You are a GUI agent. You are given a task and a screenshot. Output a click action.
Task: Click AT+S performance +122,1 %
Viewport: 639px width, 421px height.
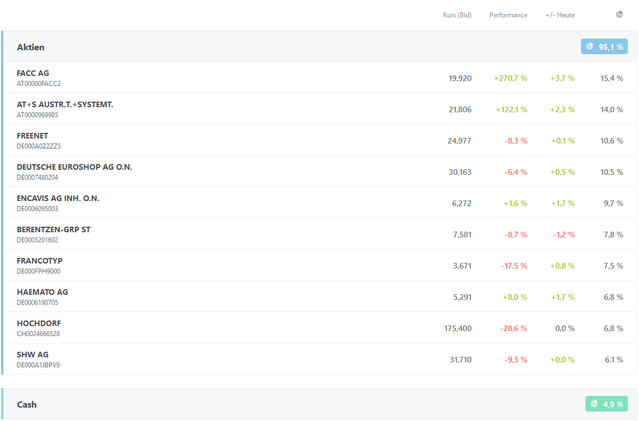511,110
